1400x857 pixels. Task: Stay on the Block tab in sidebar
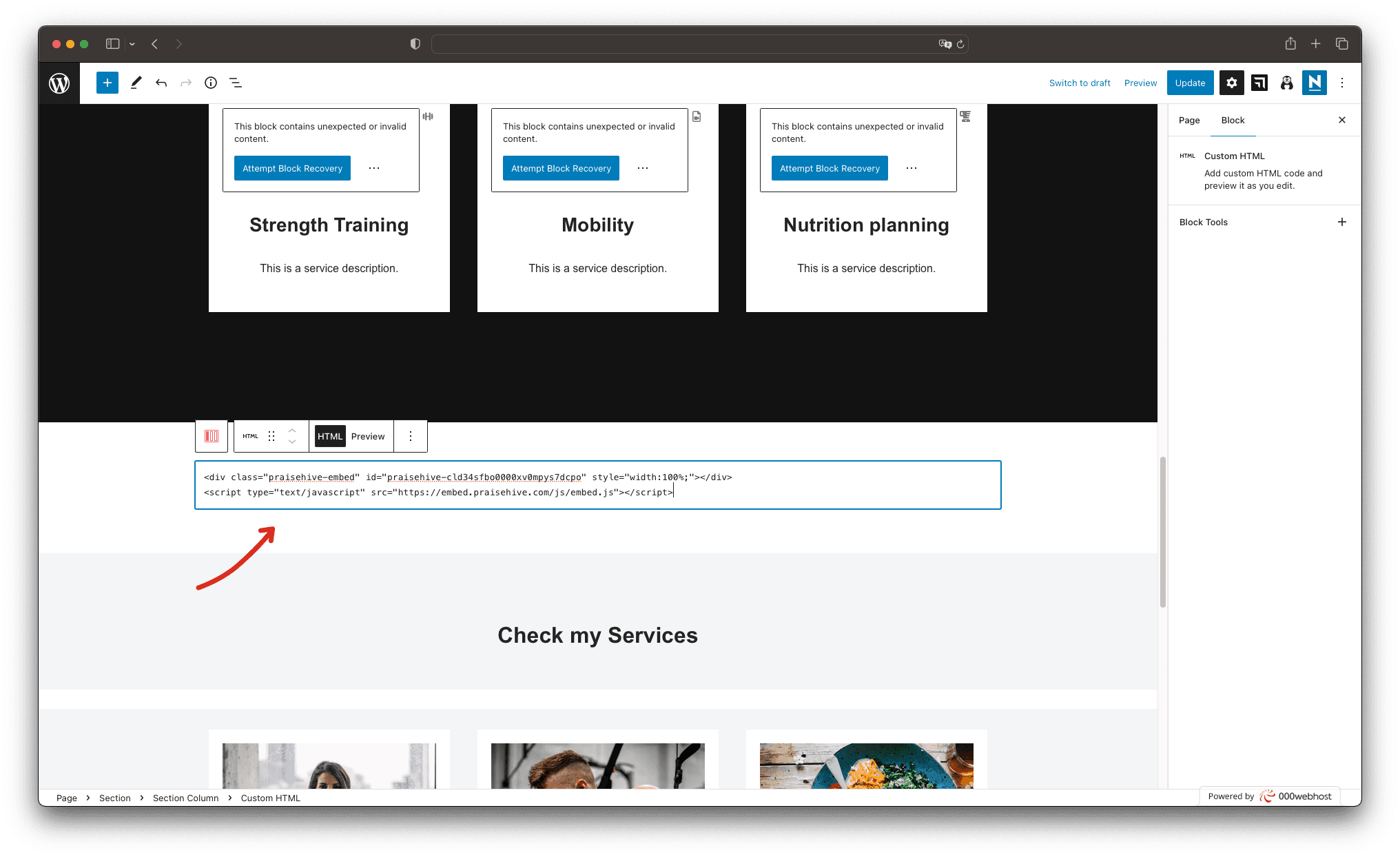1233,120
